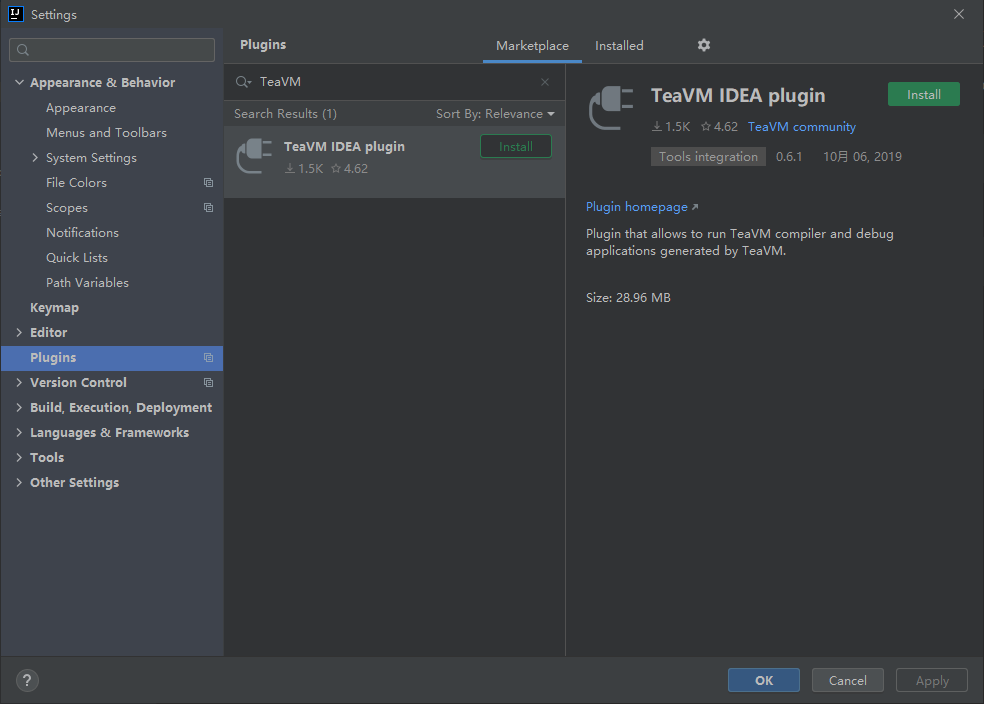Click the project-level icon next to File Colors
Screen dimensions: 984x704
(208, 183)
